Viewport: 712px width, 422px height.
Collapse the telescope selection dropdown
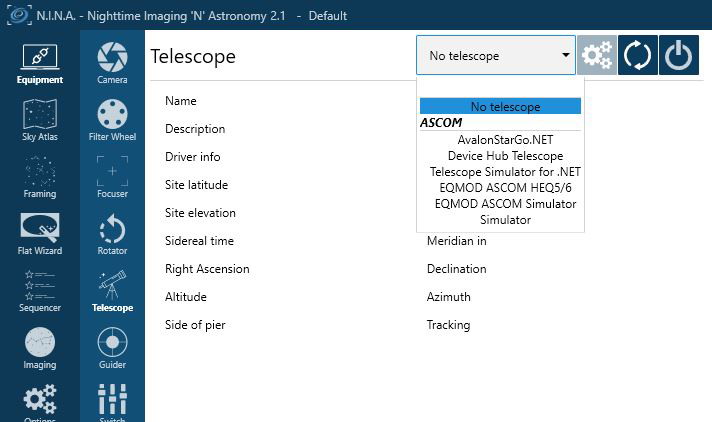coord(496,55)
